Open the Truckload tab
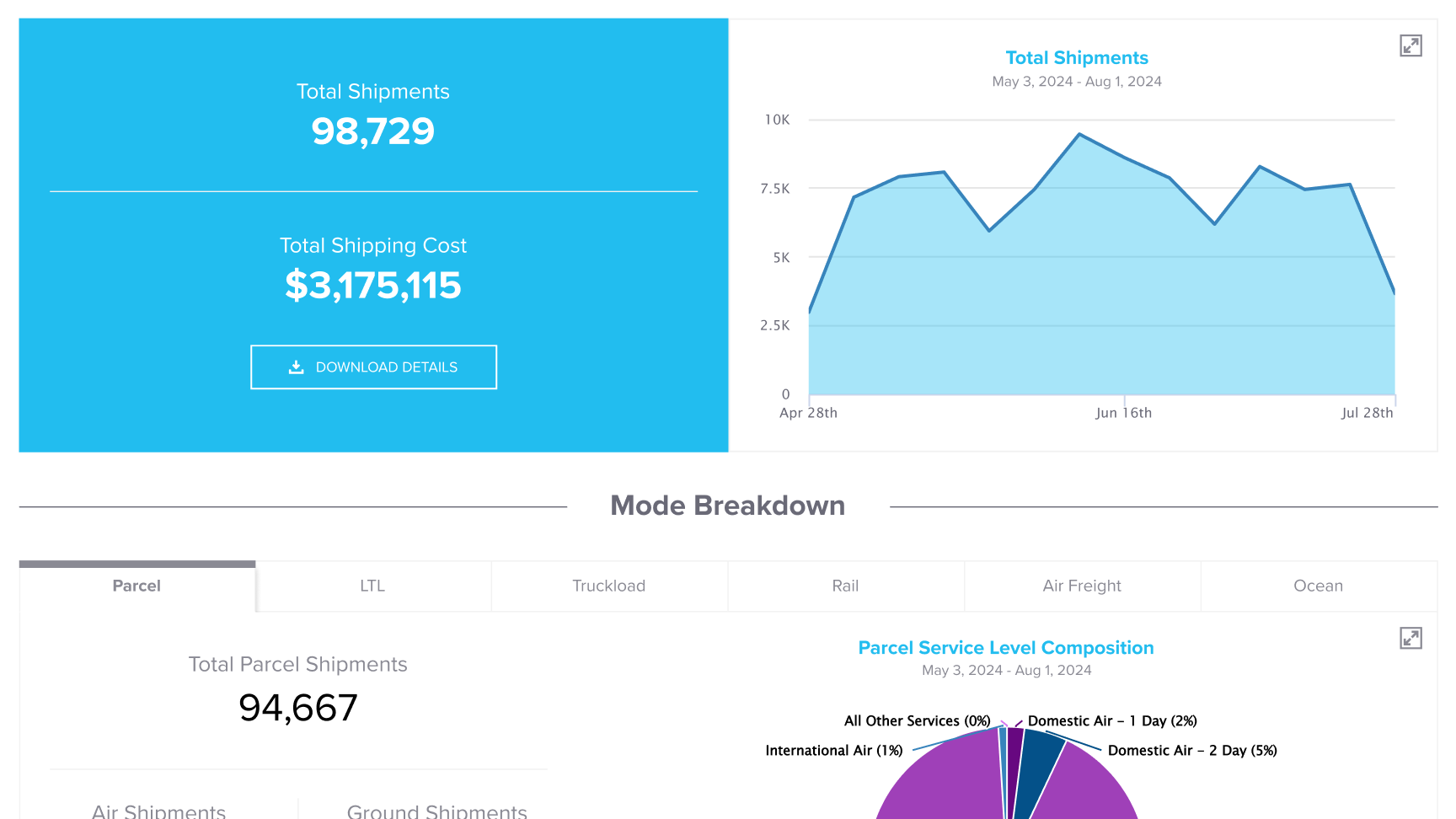The width and height of the screenshot is (1456, 819). point(609,586)
